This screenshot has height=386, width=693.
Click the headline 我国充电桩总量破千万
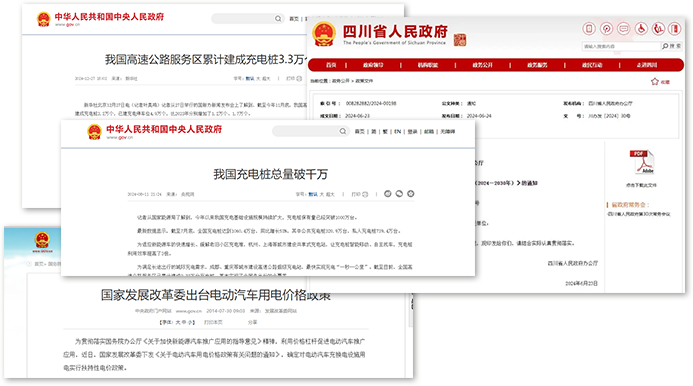270,174
